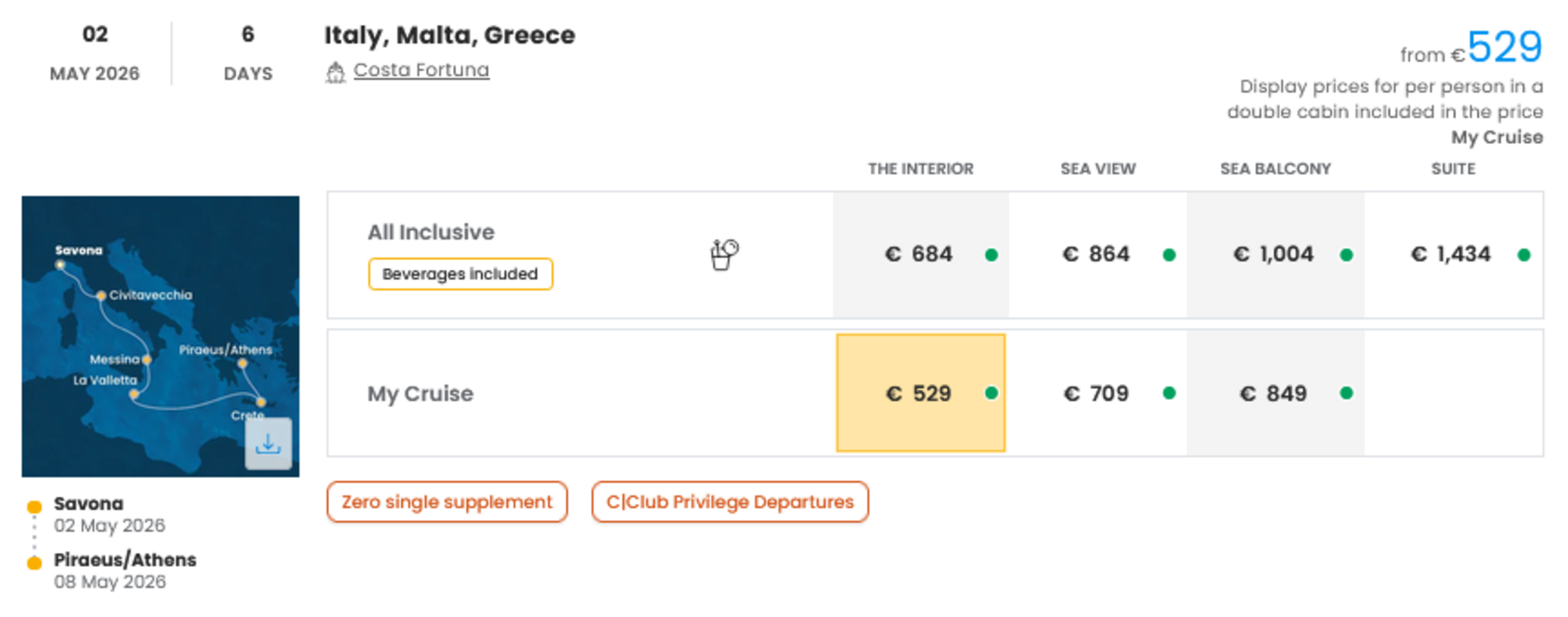Click the Sea Balcony column header
The width and height of the screenshot is (1568, 617).
point(1275,169)
